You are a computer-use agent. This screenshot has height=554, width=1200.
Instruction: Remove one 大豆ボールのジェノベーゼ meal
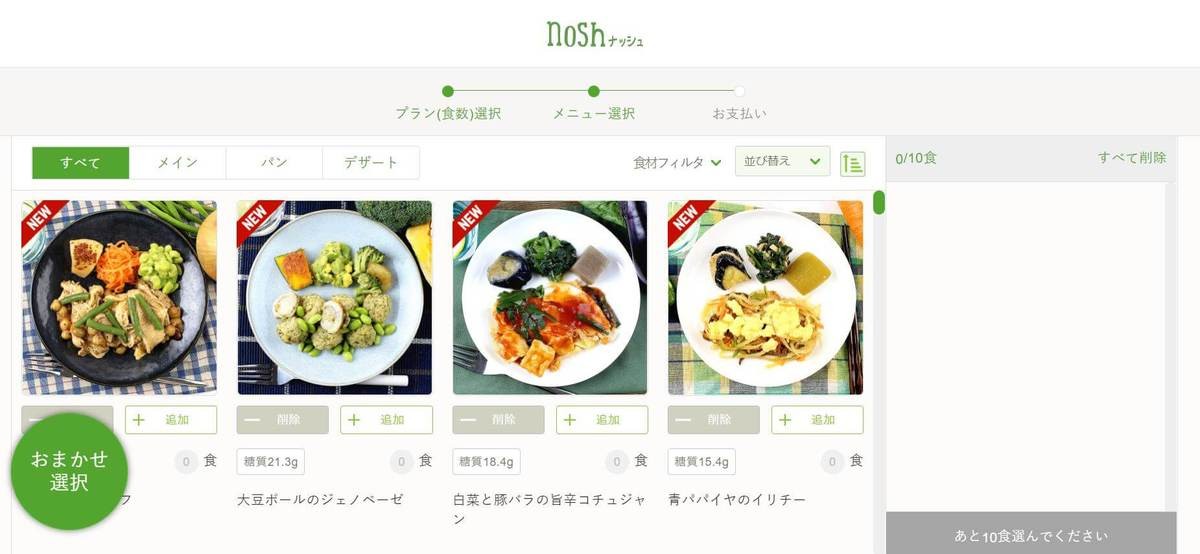click(x=283, y=420)
